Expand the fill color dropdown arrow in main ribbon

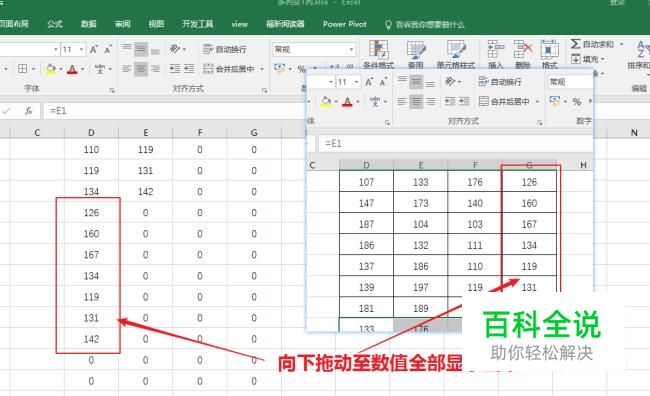coord(61,69)
